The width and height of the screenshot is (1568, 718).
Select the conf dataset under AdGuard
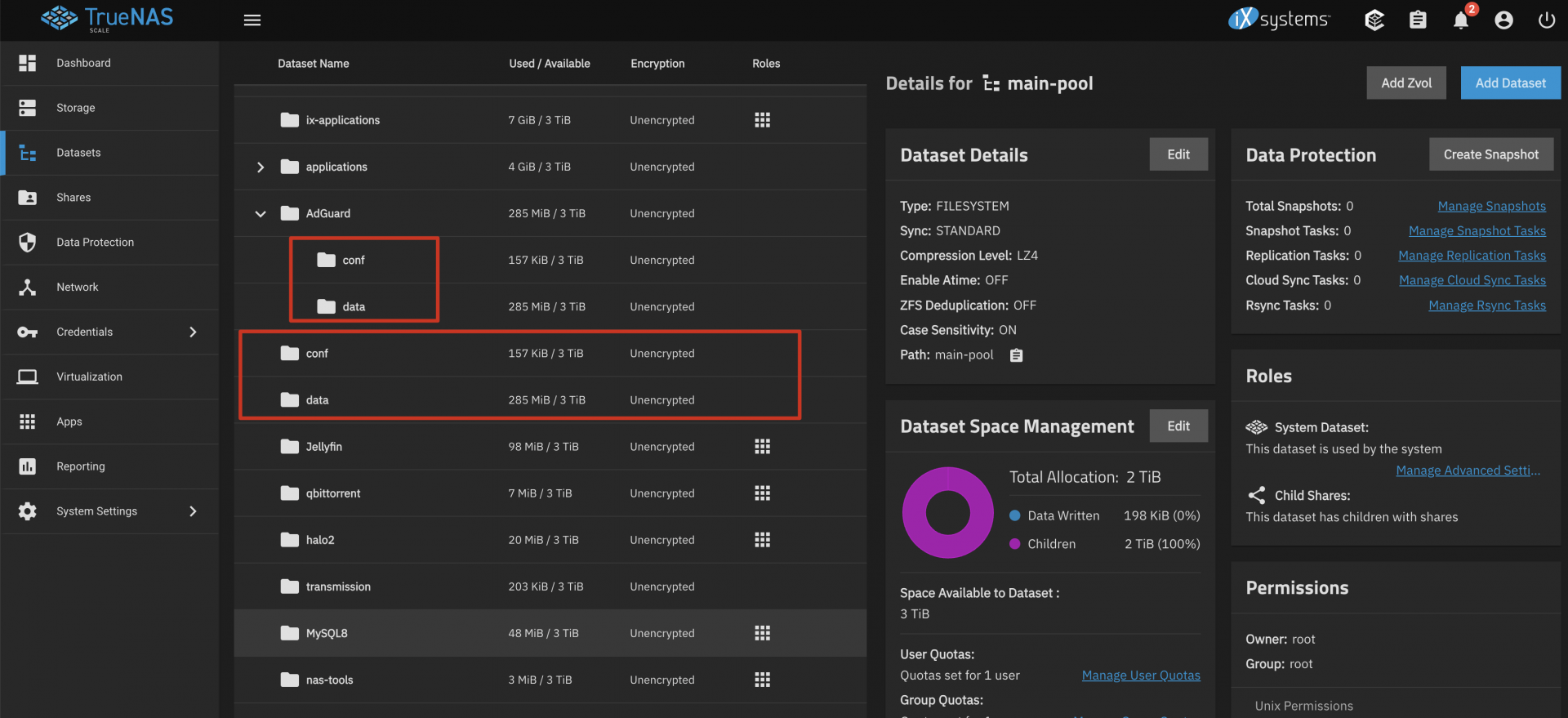click(550, 260)
